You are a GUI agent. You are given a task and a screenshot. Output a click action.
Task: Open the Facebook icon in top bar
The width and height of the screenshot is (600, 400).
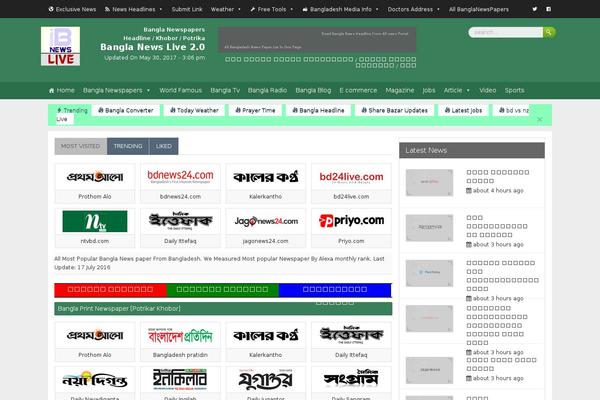548,9
